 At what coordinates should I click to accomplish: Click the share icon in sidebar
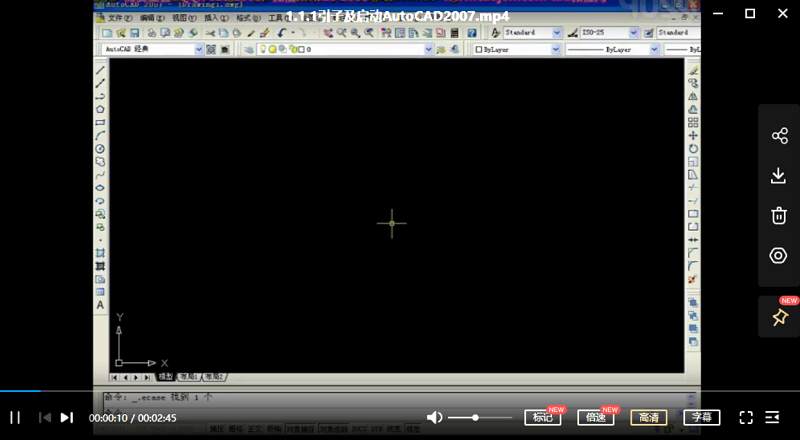tap(779, 136)
